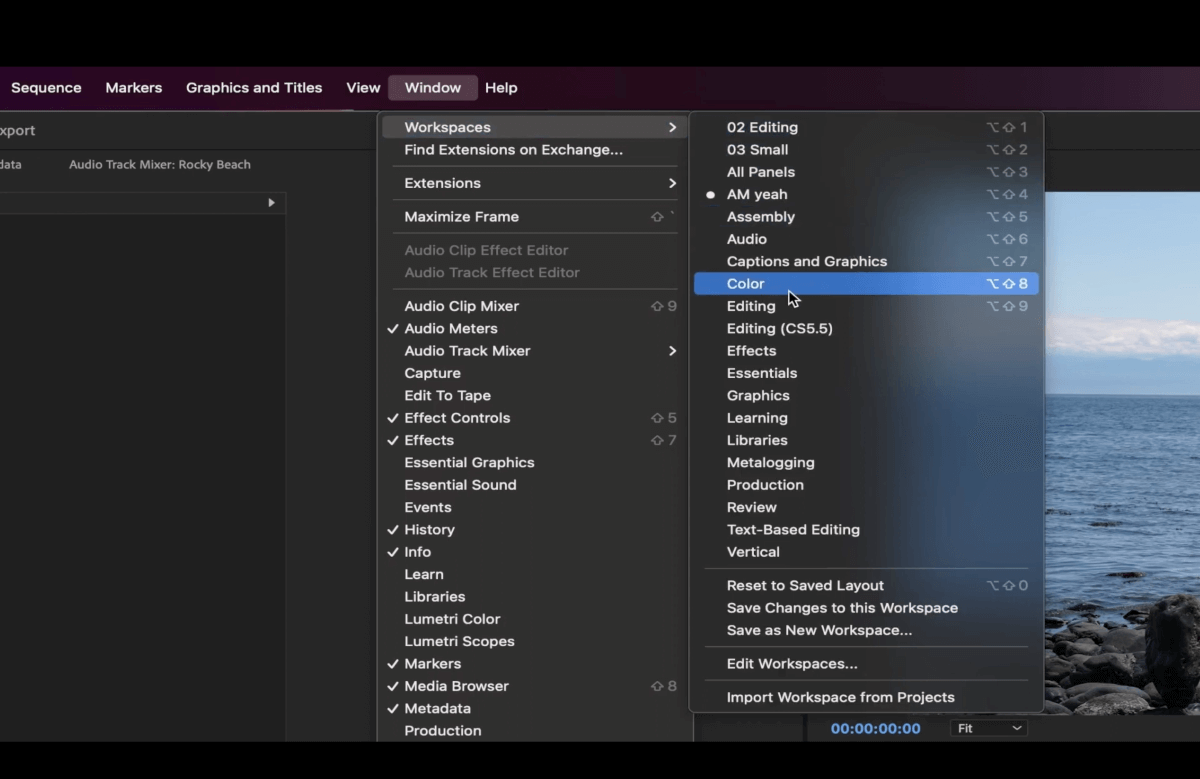This screenshot has height=779, width=1200.
Task: Switch to the Production workspace
Action: 866,485
